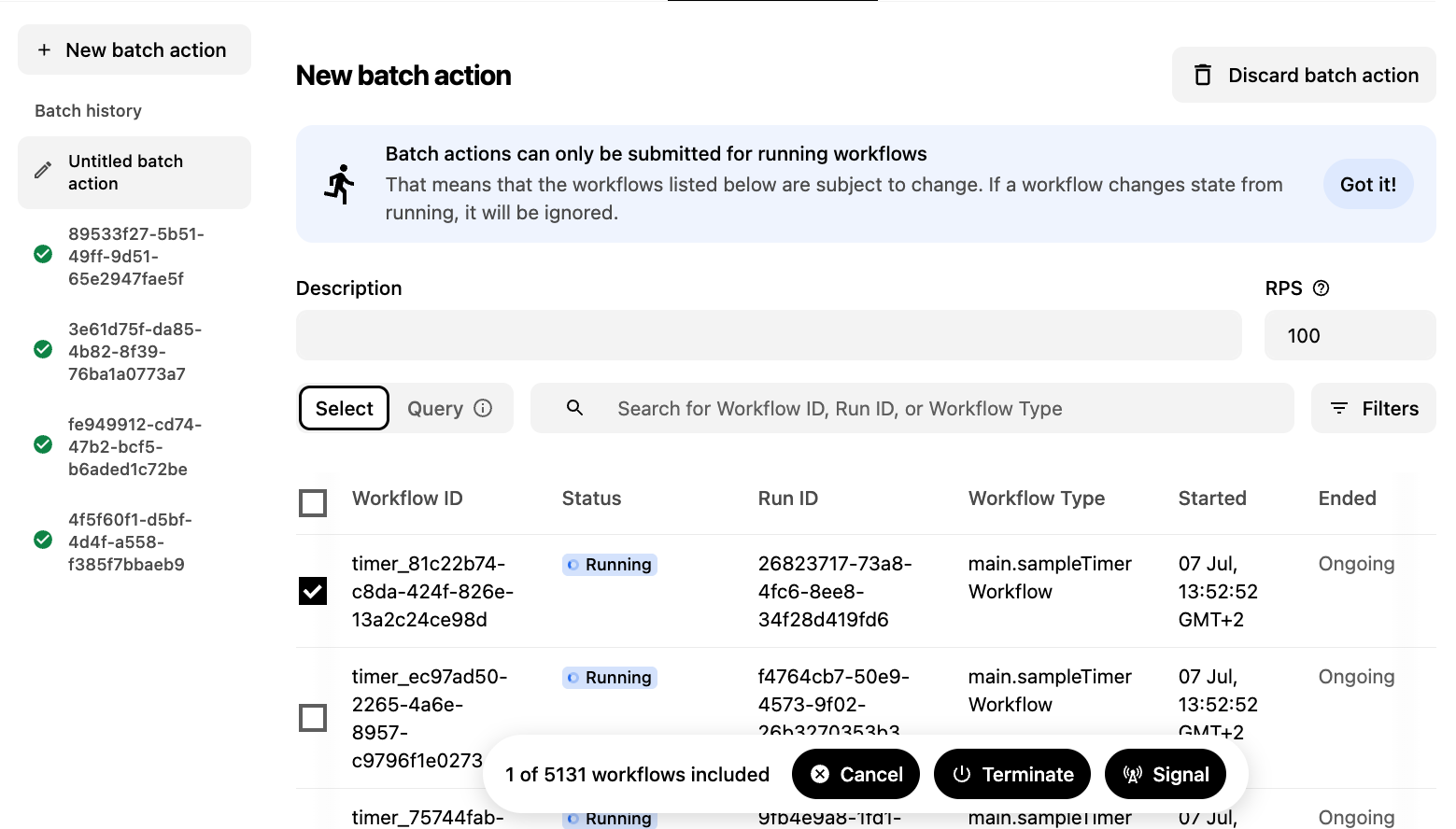This screenshot has width=1456, height=829.
Task: Uncheck the timer_81c22b74 workflow checkbox
Action: [313, 591]
